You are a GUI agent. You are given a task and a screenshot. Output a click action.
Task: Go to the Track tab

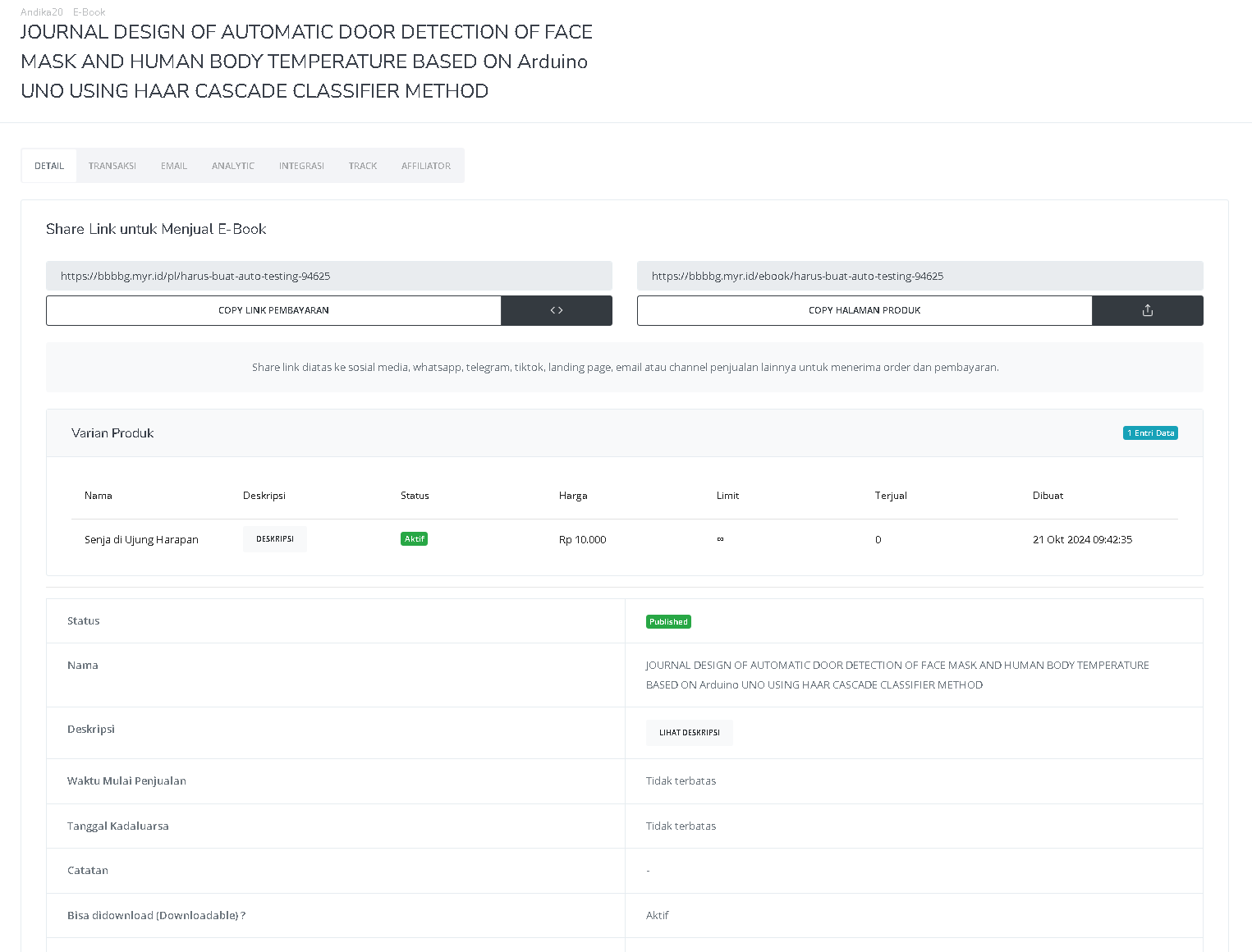[x=363, y=166]
